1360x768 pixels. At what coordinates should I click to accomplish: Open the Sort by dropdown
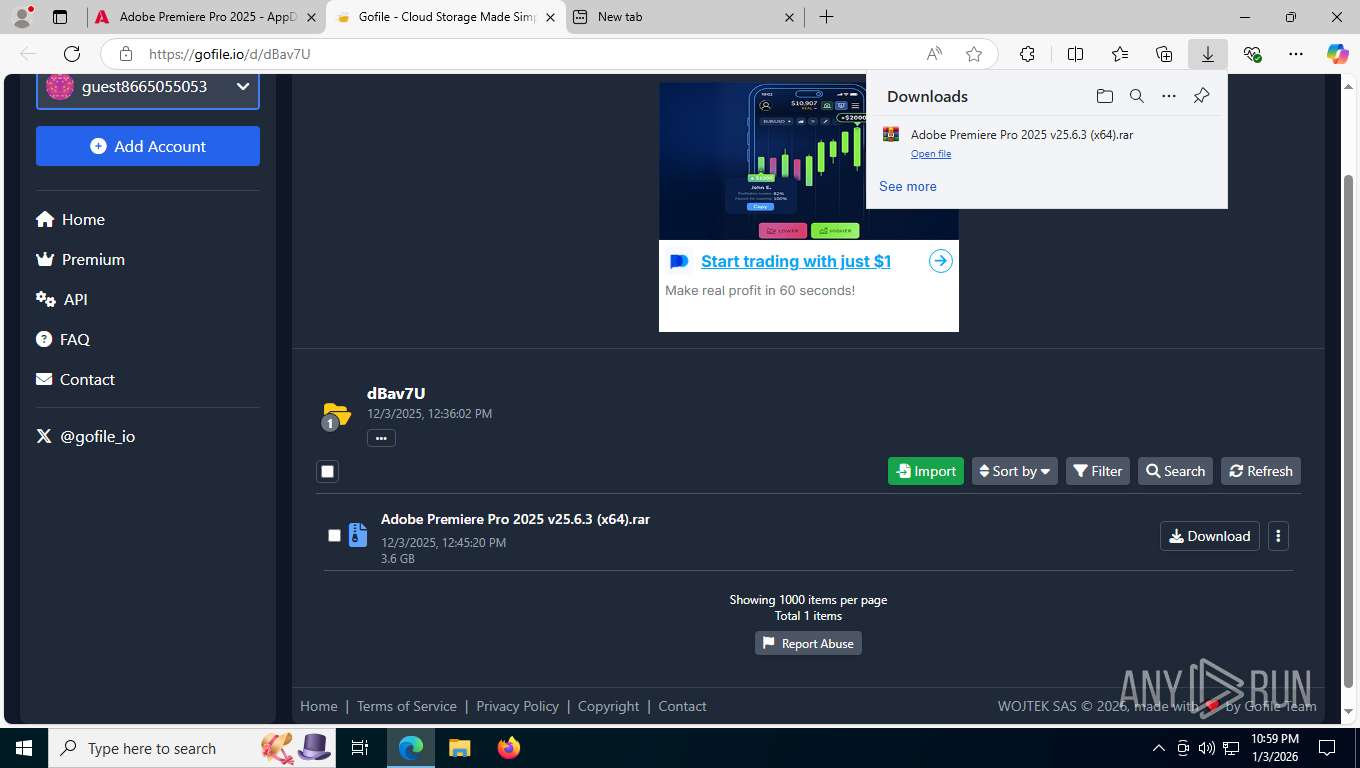(1014, 471)
